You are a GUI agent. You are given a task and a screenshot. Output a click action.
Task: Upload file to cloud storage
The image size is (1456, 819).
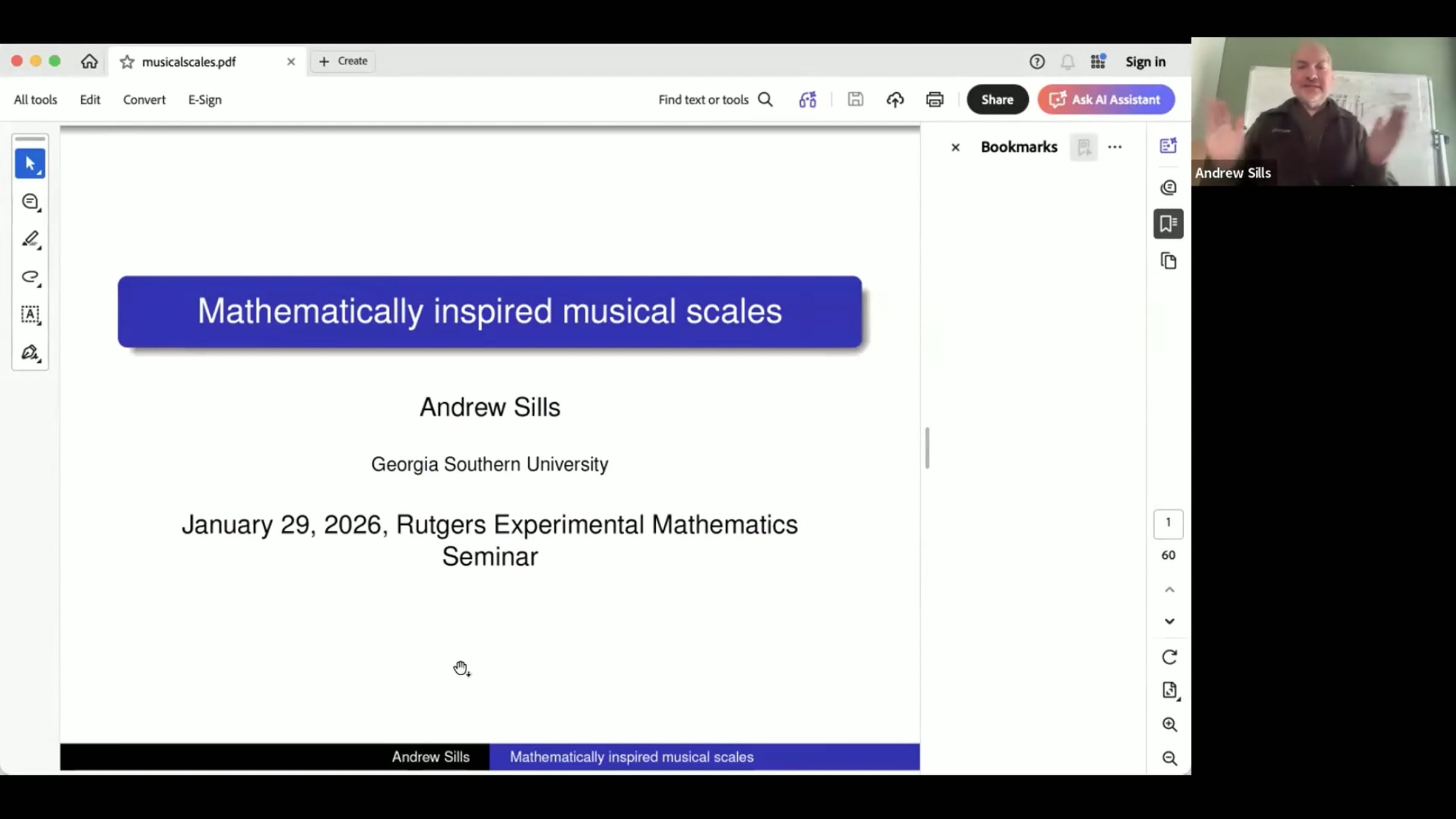pos(895,99)
